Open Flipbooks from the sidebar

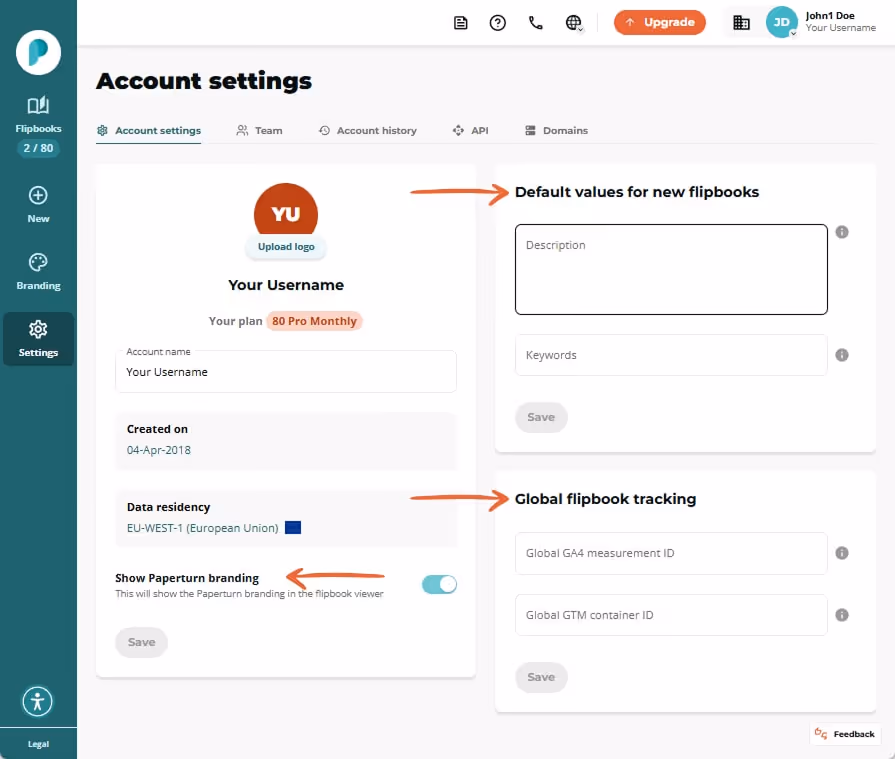click(38, 116)
